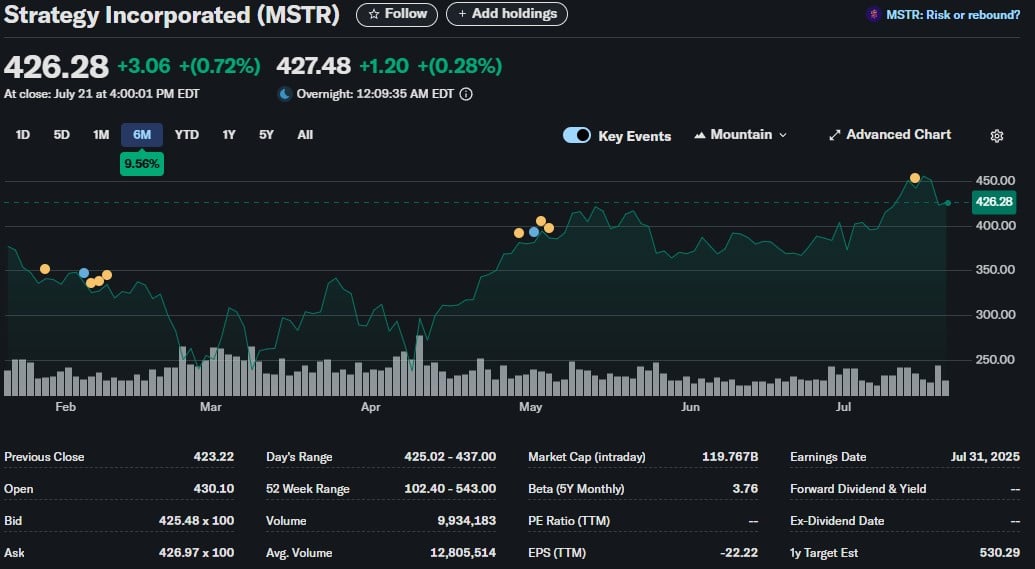Click the Previous Close value 423.22
Image resolution: width=1035 pixels, height=569 pixels.
click(x=214, y=457)
